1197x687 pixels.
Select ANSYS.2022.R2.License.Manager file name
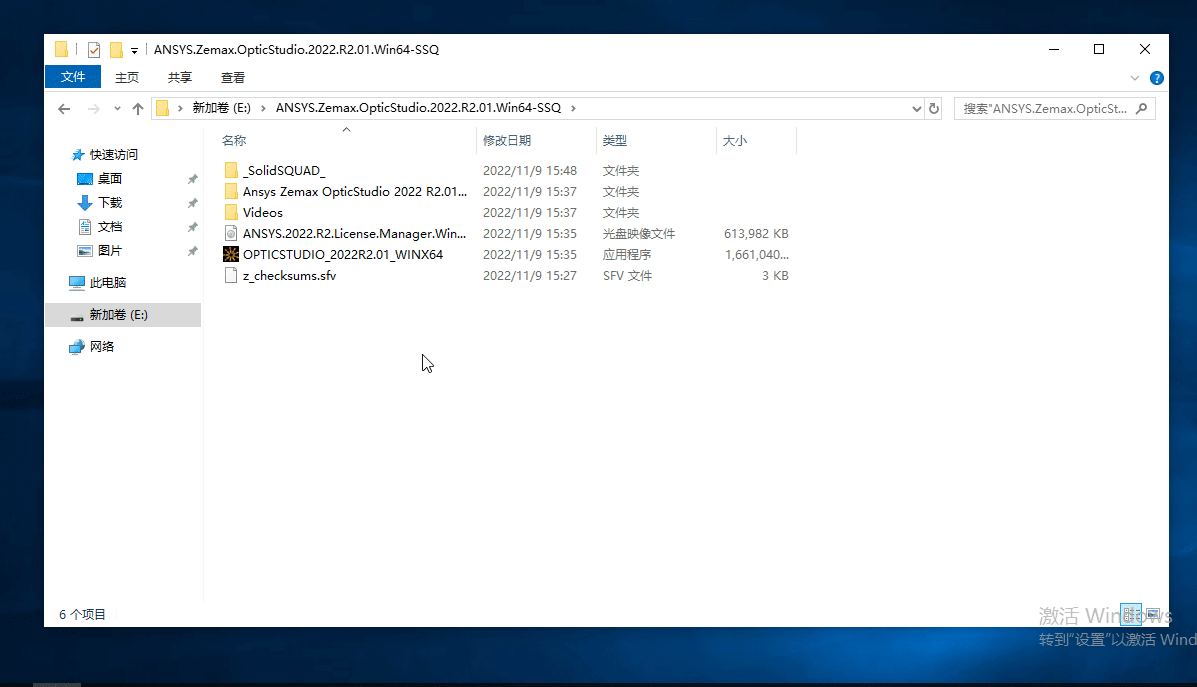point(354,234)
